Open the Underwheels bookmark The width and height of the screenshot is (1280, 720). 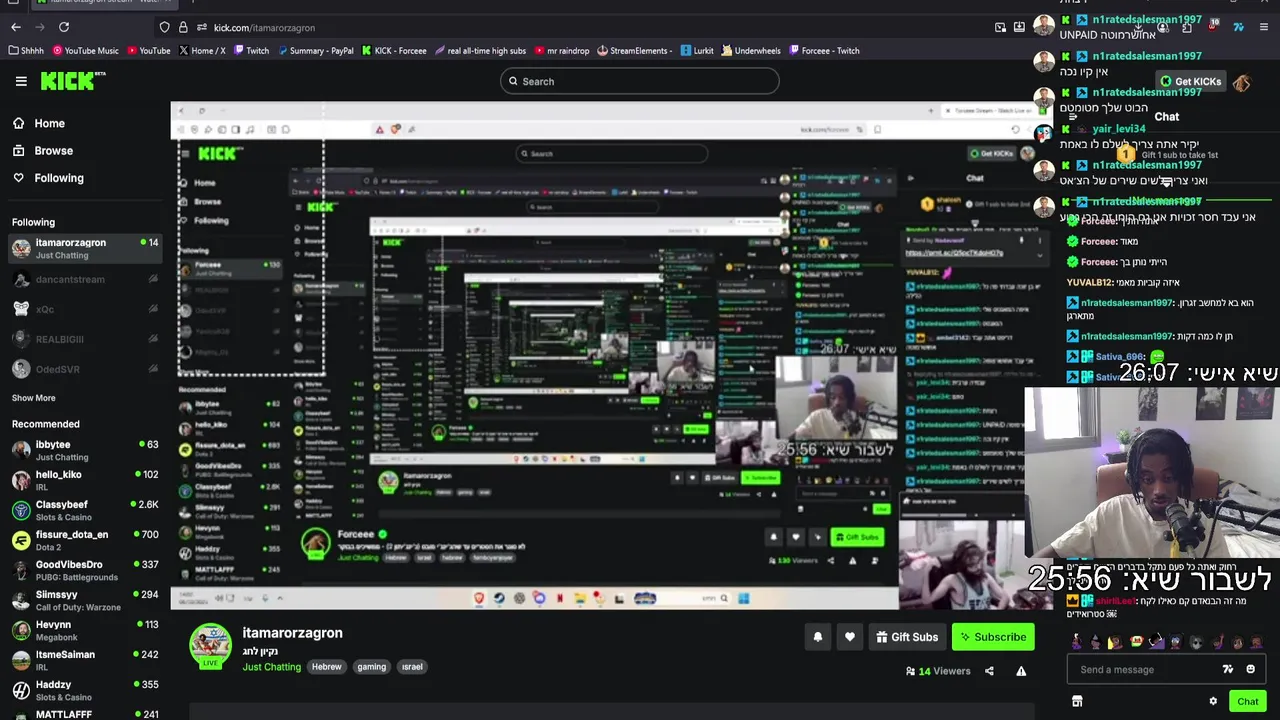point(751,51)
